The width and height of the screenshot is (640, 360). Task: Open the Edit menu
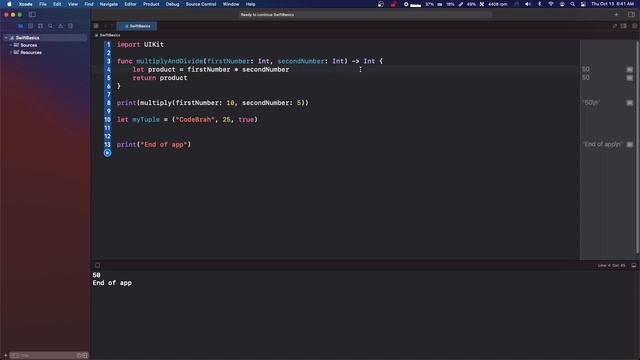(57, 4)
